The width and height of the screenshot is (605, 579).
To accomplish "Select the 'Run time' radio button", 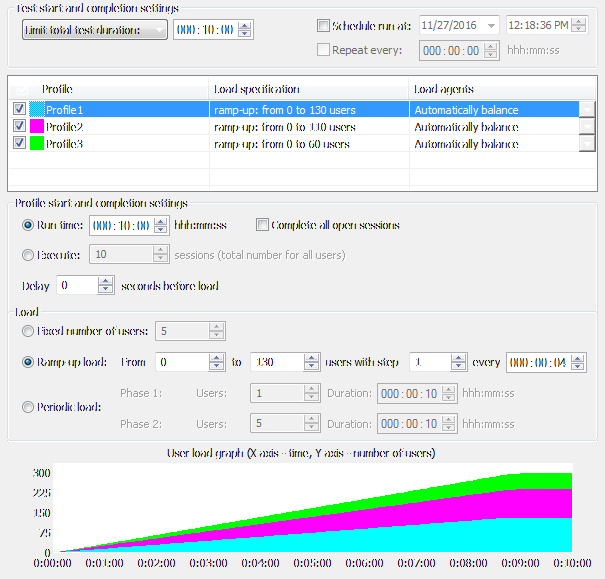I will point(27,225).
